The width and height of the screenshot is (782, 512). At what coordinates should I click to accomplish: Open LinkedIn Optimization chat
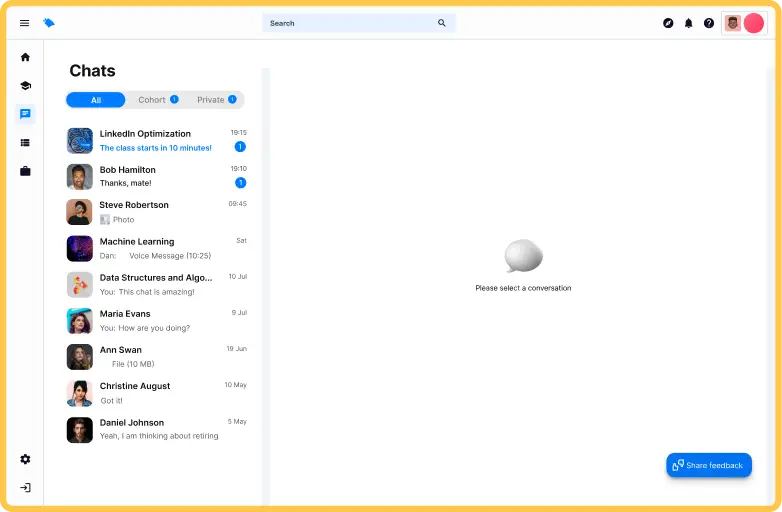[157, 141]
